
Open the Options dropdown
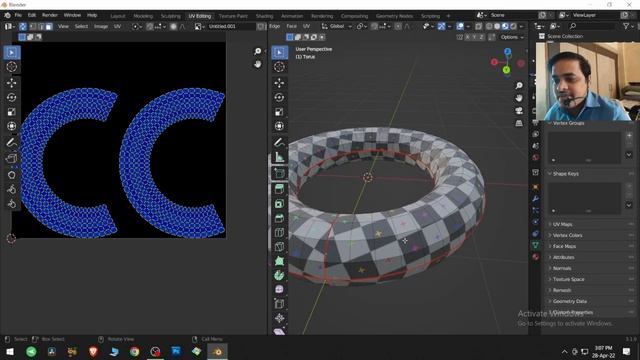coord(512,37)
